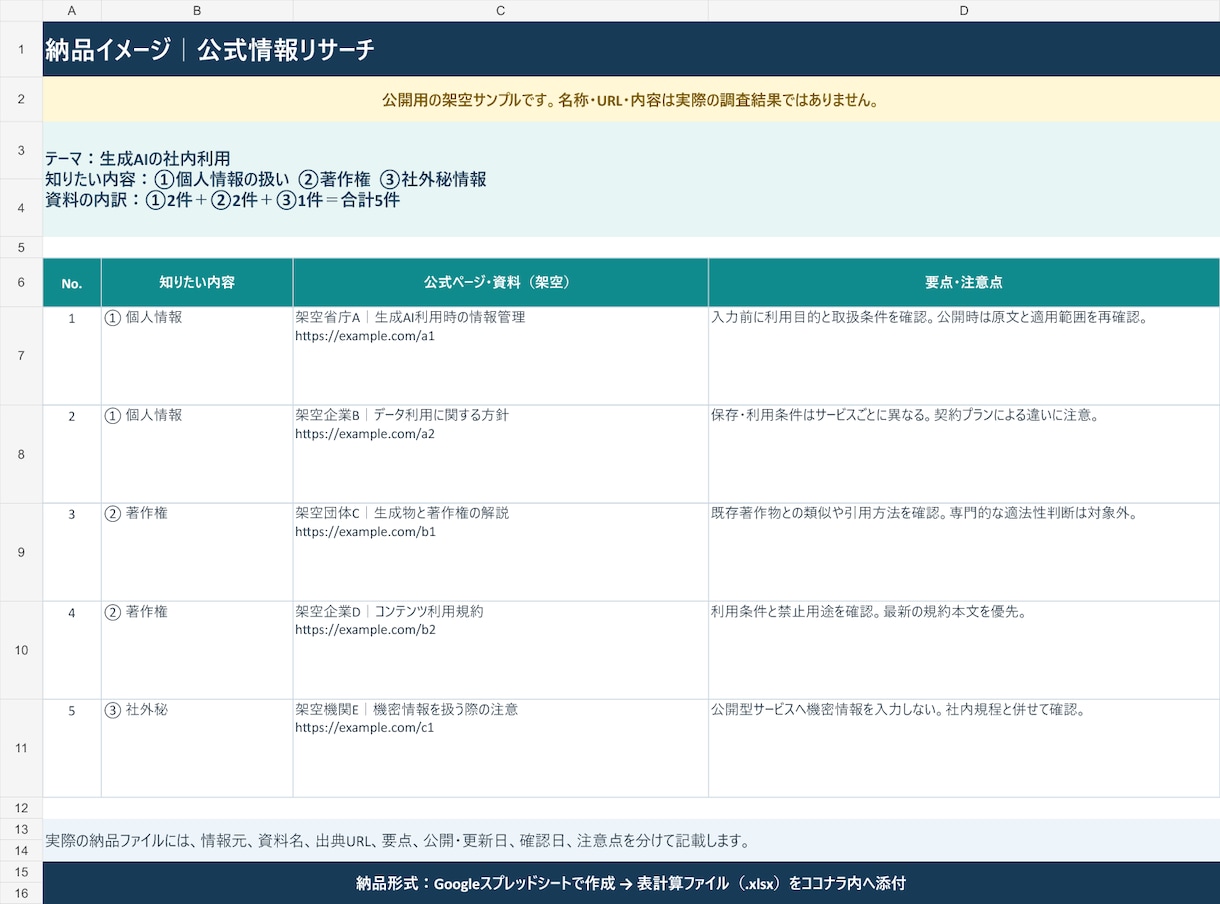Viewport: 1220px width, 904px height.
Task: Select row 1 header
Action: coord(21,49)
